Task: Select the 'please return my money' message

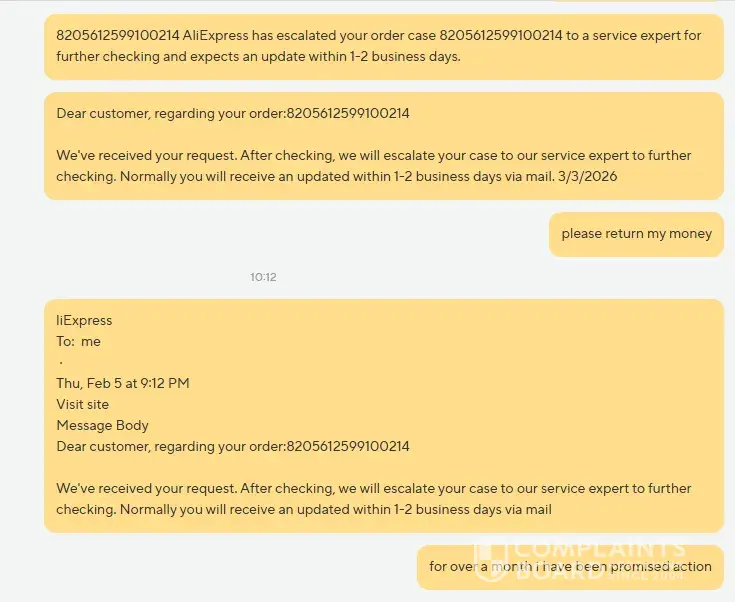Action: coord(636,234)
